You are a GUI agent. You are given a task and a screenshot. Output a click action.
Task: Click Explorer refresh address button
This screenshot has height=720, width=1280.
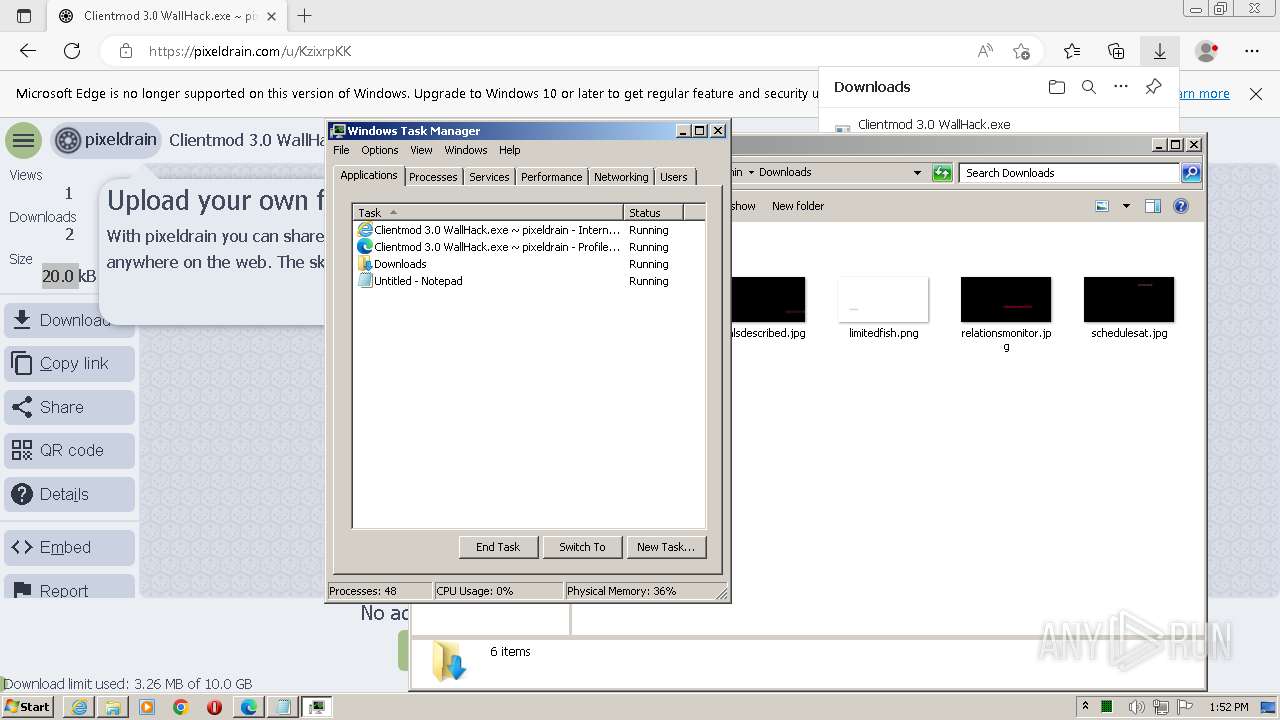click(942, 173)
